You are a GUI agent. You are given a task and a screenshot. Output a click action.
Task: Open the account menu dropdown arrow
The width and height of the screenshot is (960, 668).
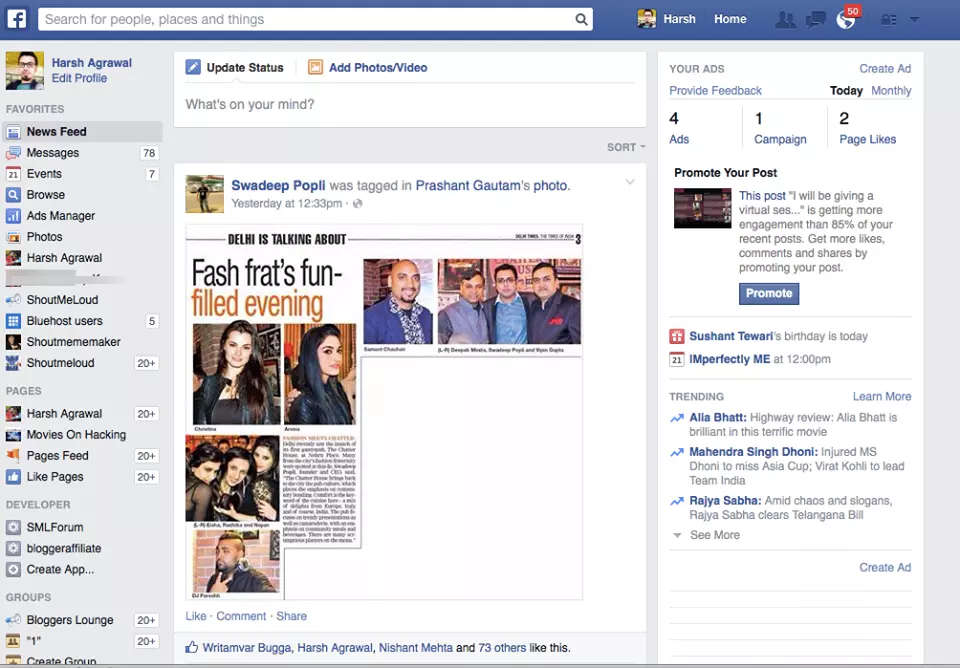pyautogui.click(x=914, y=20)
